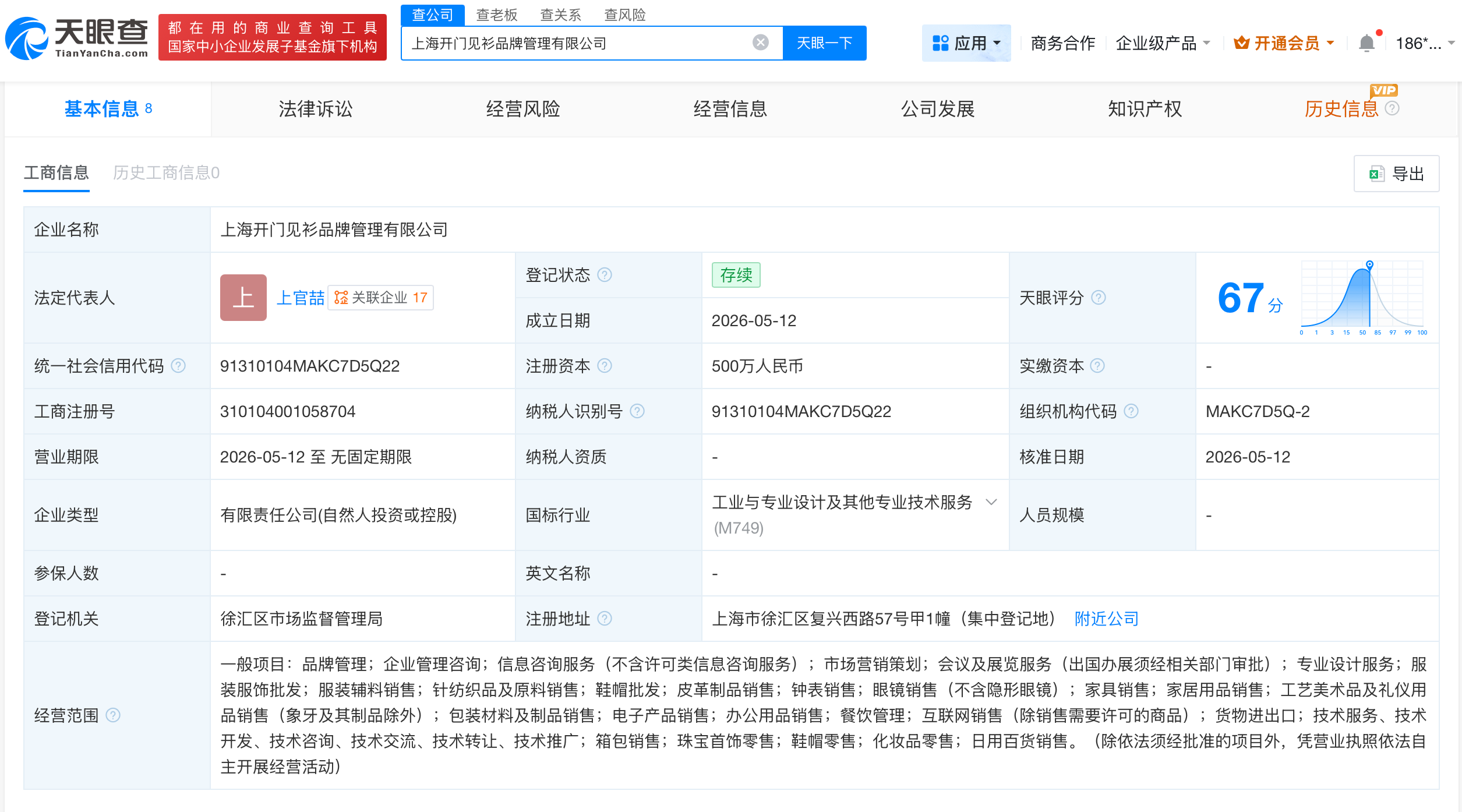1462x812 pixels.
Task: Click the TianYanCha logo
Action: 76,38
